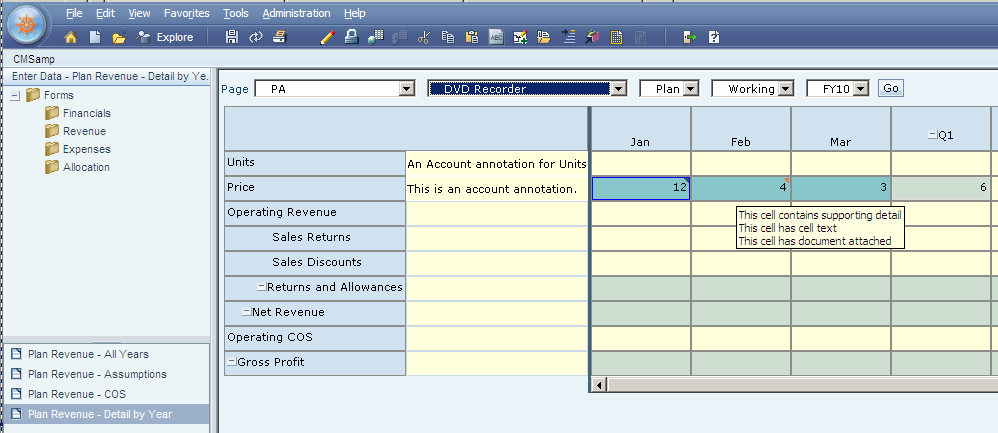Open the View menu
The width and height of the screenshot is (998, 433).
click(139, 13)
